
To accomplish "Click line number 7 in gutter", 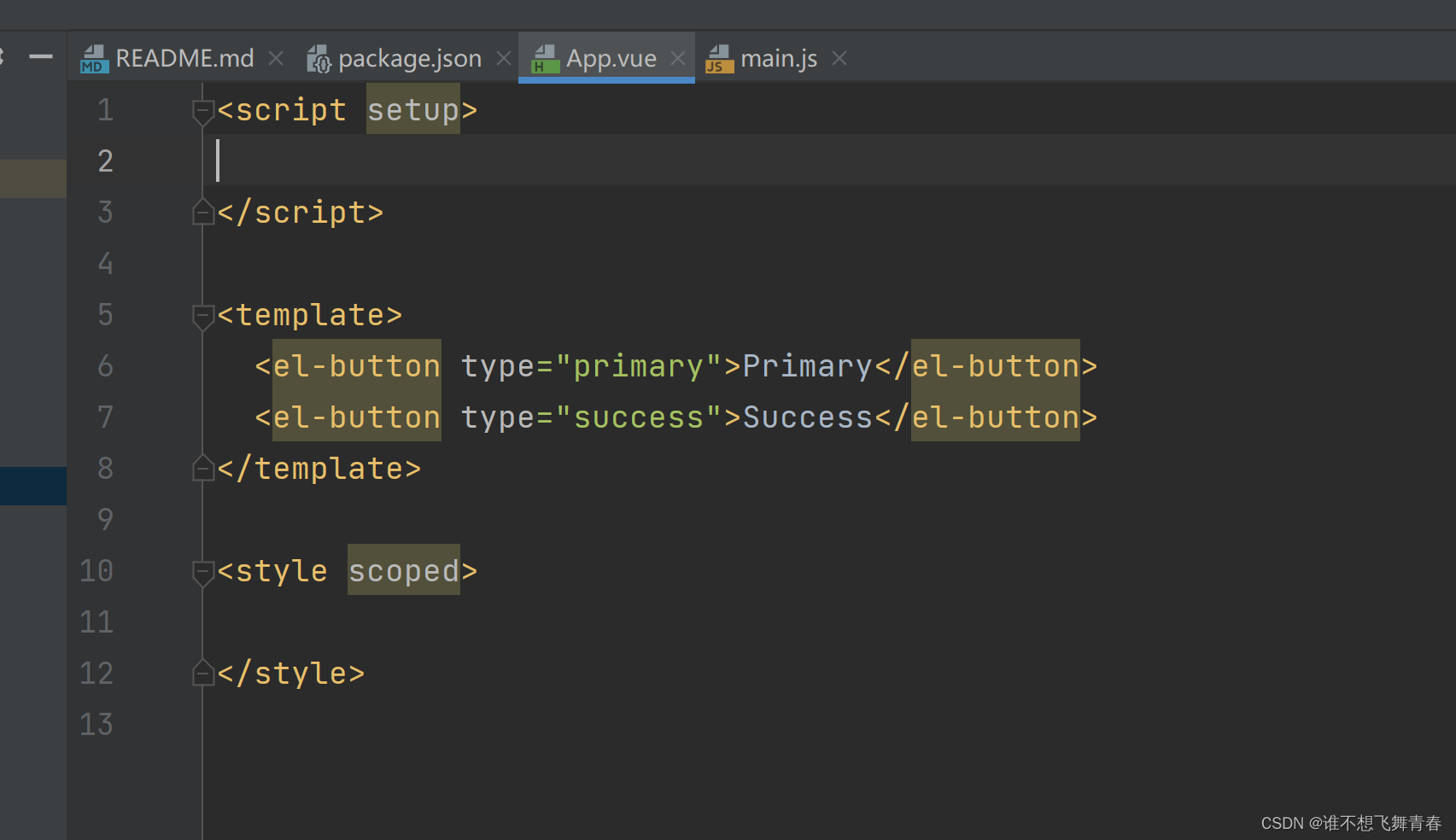I will pyautogui.click(x=105, y=417).
